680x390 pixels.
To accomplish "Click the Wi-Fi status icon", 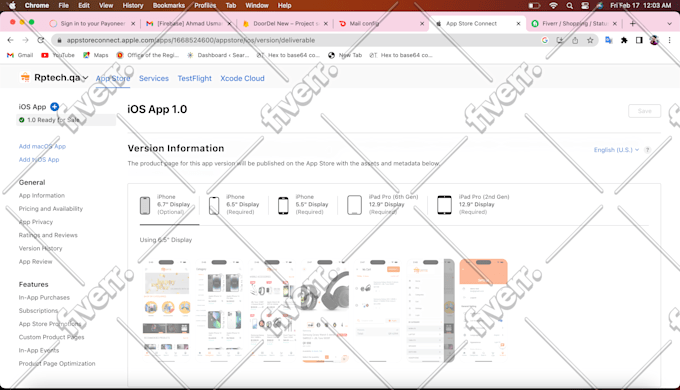I will pyautogui.click(x=553, y=6).
